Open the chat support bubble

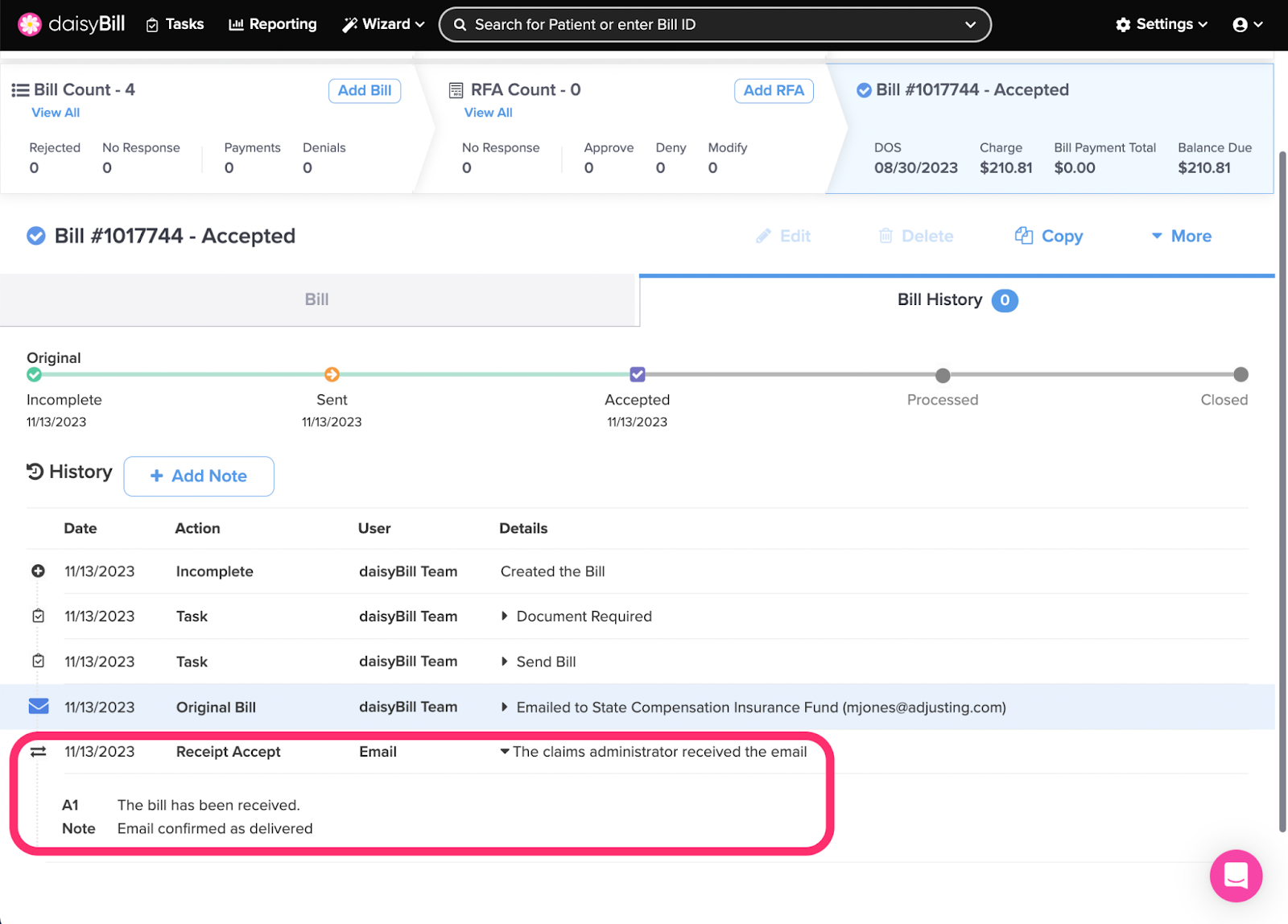(1236, 876)
